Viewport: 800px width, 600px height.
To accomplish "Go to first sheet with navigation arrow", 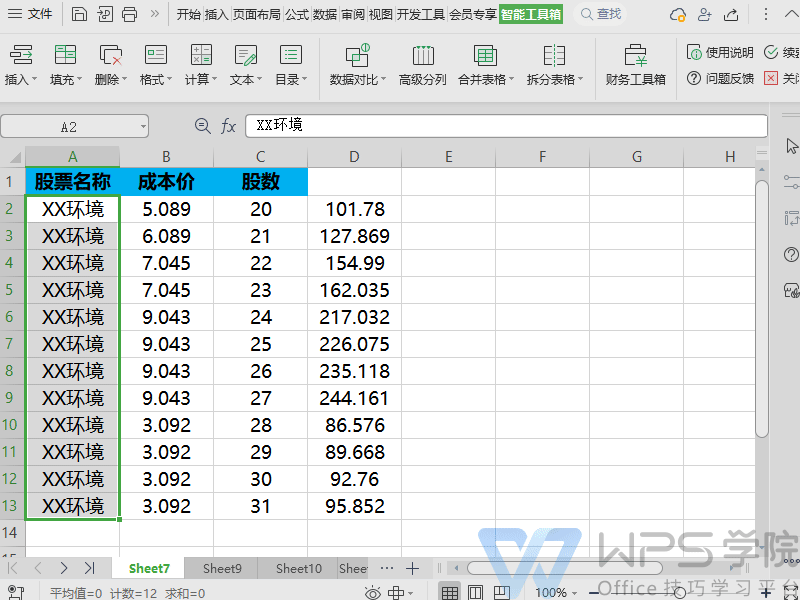I will coord(12,568).
